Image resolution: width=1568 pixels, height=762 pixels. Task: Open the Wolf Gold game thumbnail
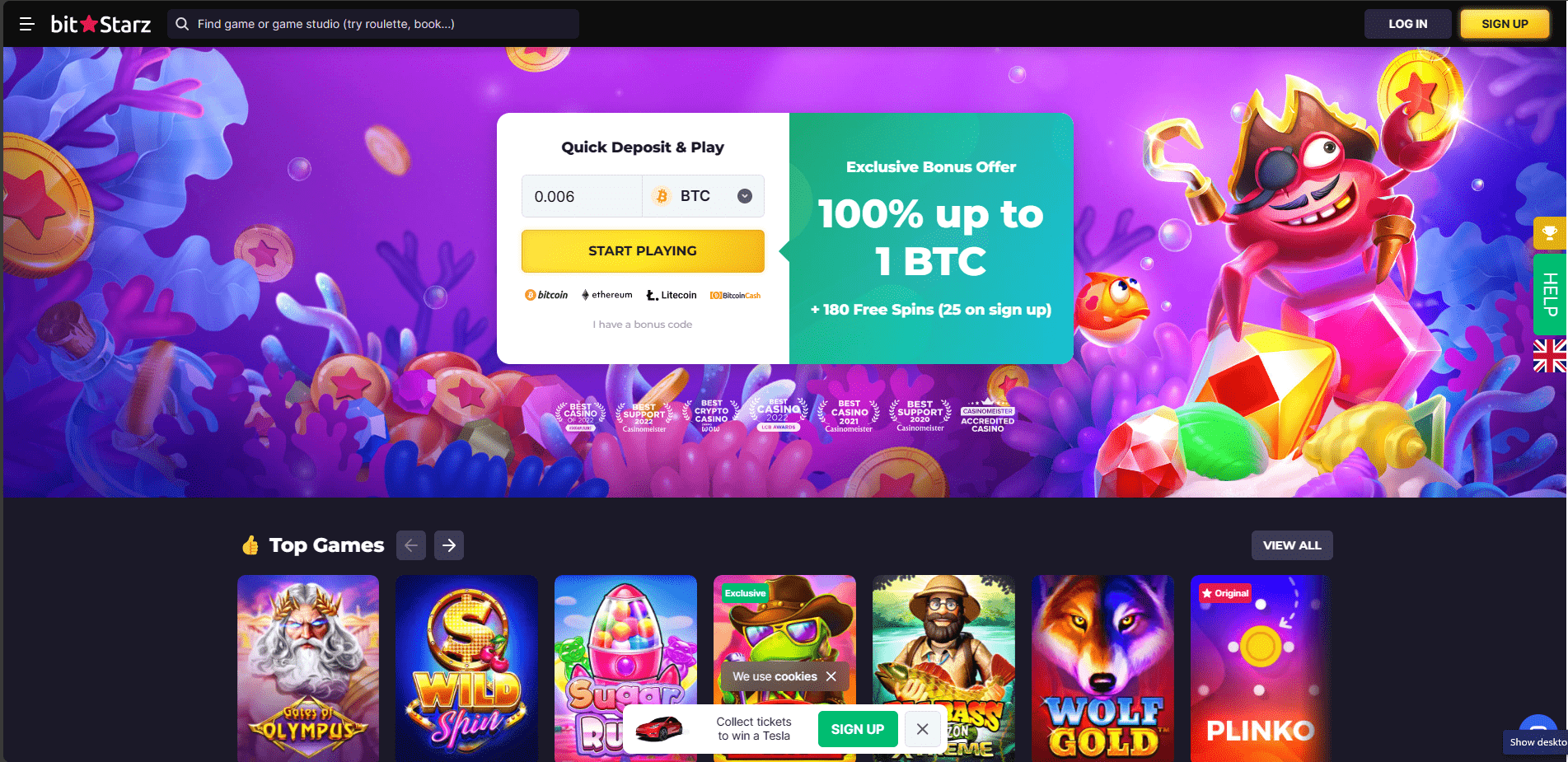coord(1102,668)
